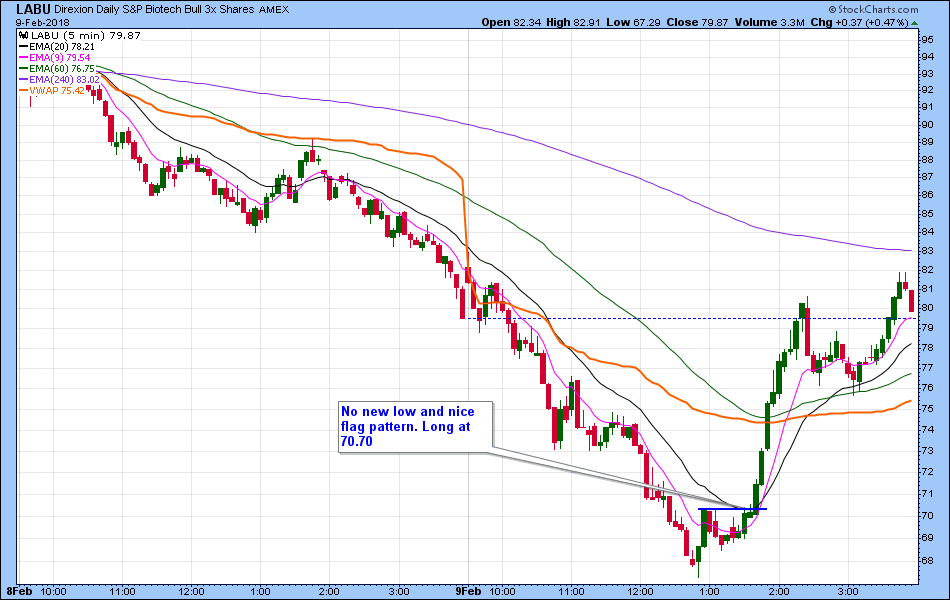Click the EMA(240) 83.02 legend entry
The height and width of the screenshot is (600, 950).
[59, 79]
